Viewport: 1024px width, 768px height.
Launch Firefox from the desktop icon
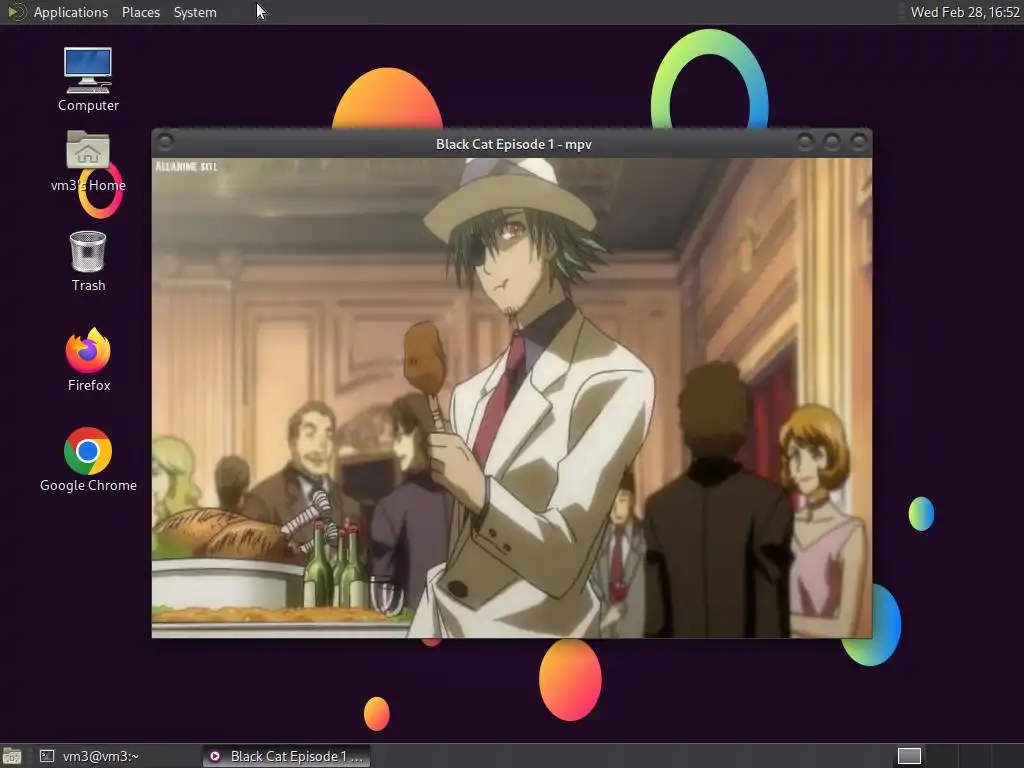(x=88, y=359)
